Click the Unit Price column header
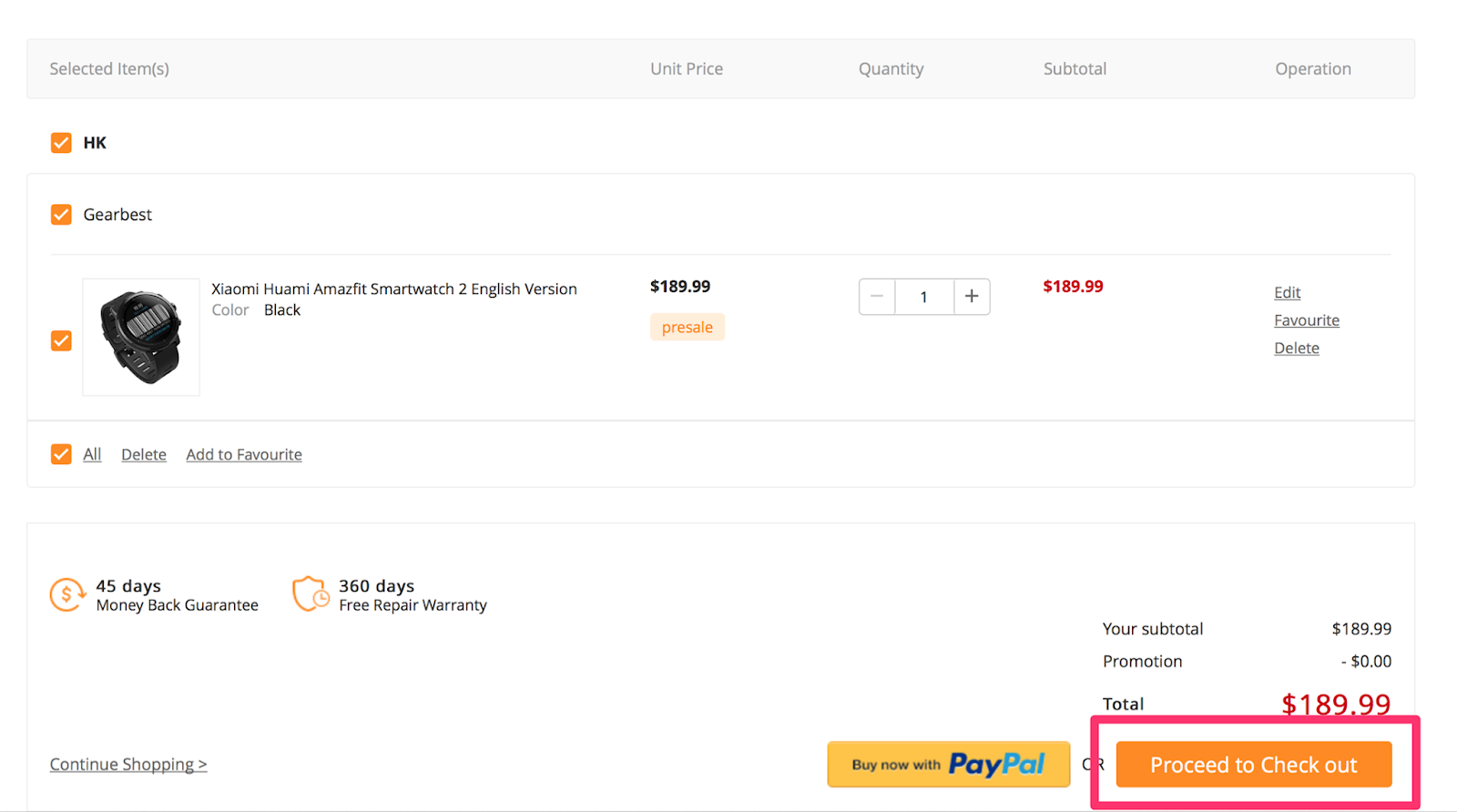Viewport: 1457px width, 812px height. pos(687,68)
